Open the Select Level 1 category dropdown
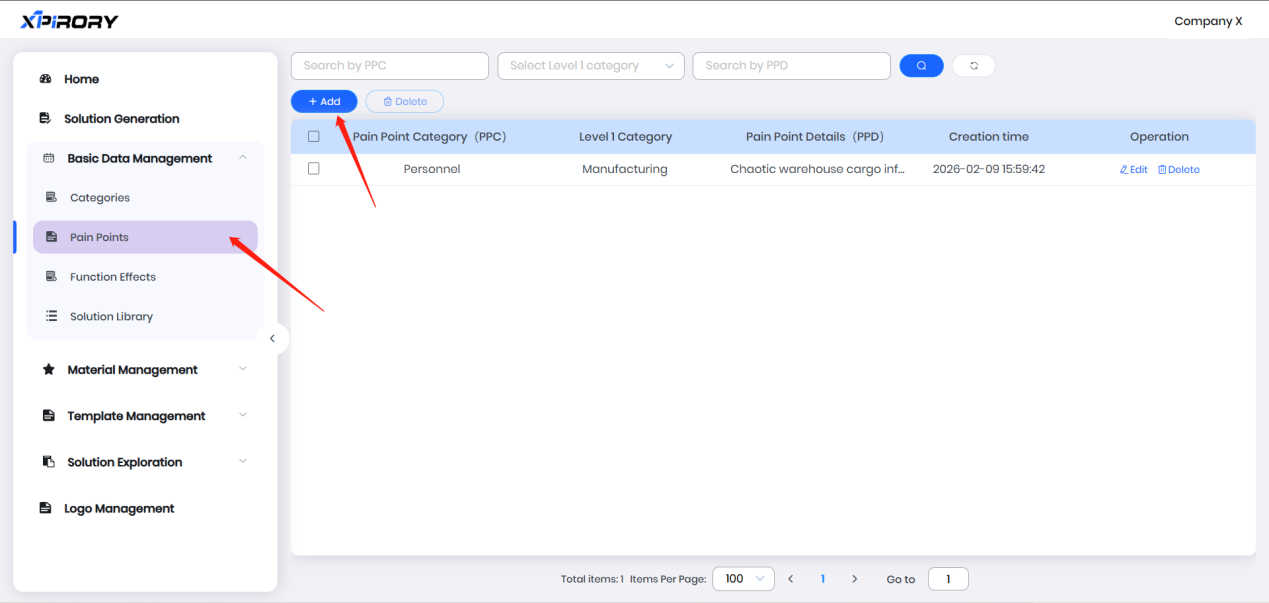This screenshot has width=1269, height=603. [x=590, y=66]
